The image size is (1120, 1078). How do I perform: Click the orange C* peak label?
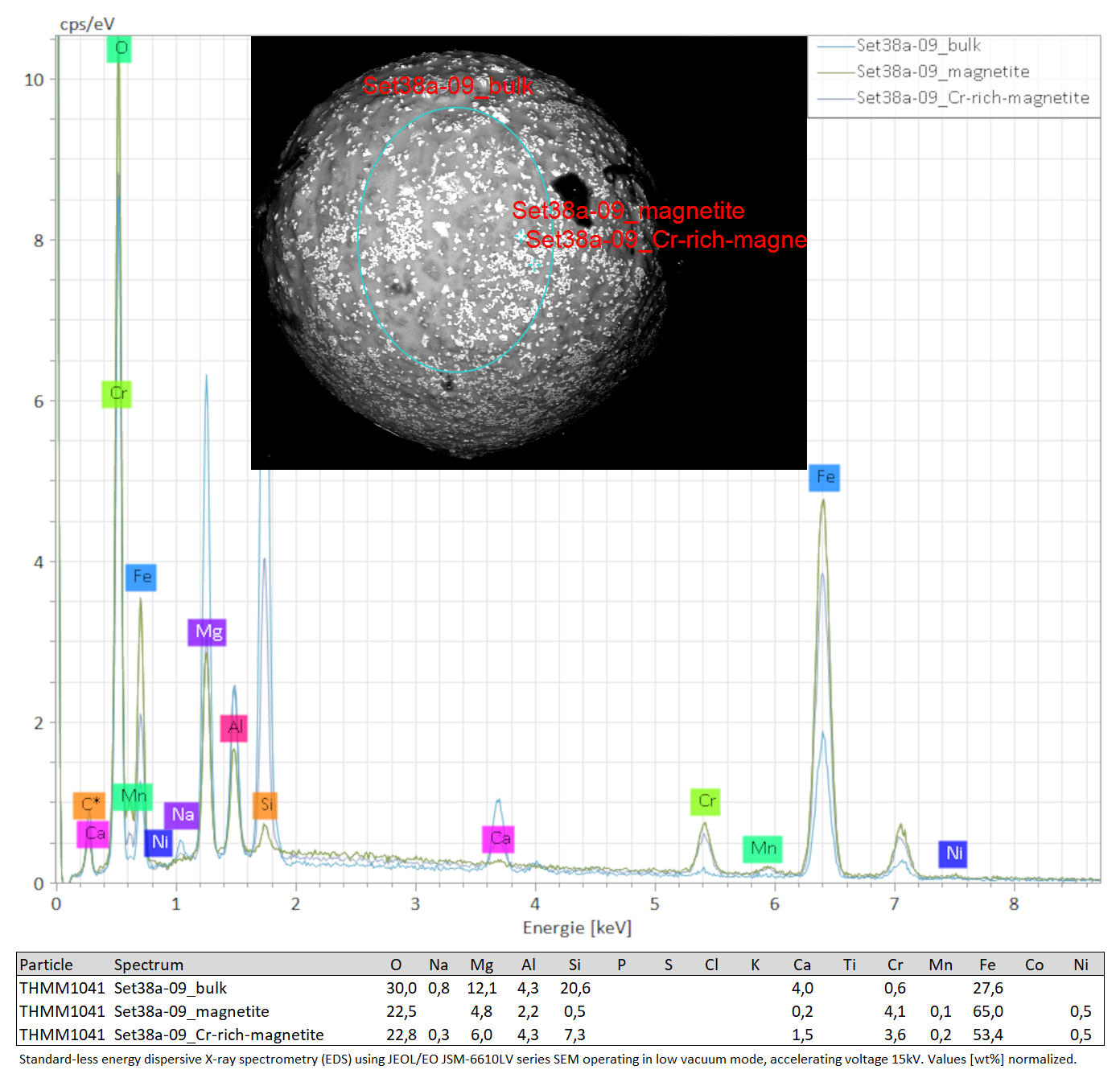point(89,805)
